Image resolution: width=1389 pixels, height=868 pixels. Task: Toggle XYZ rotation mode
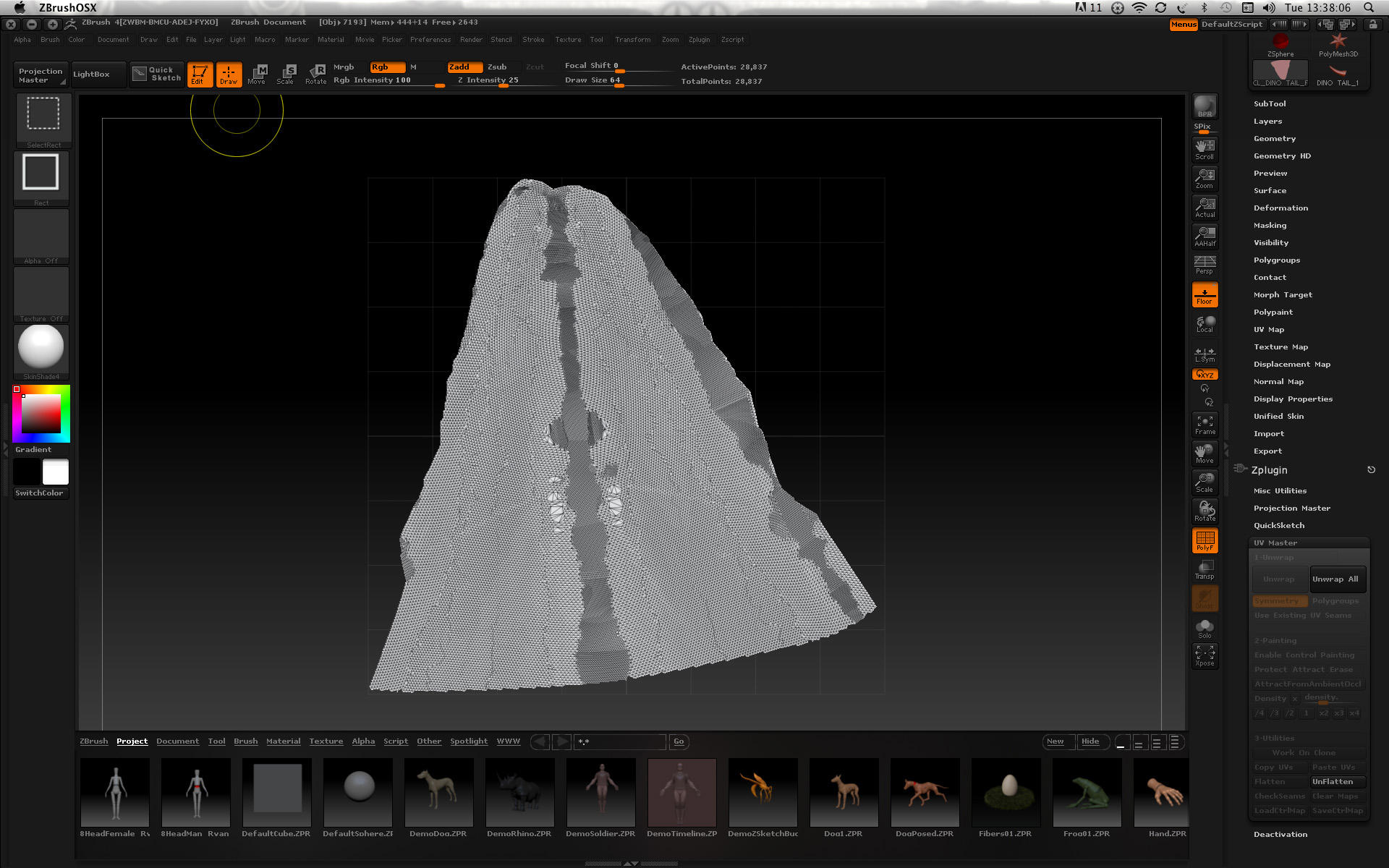[x=1205, y=375]
